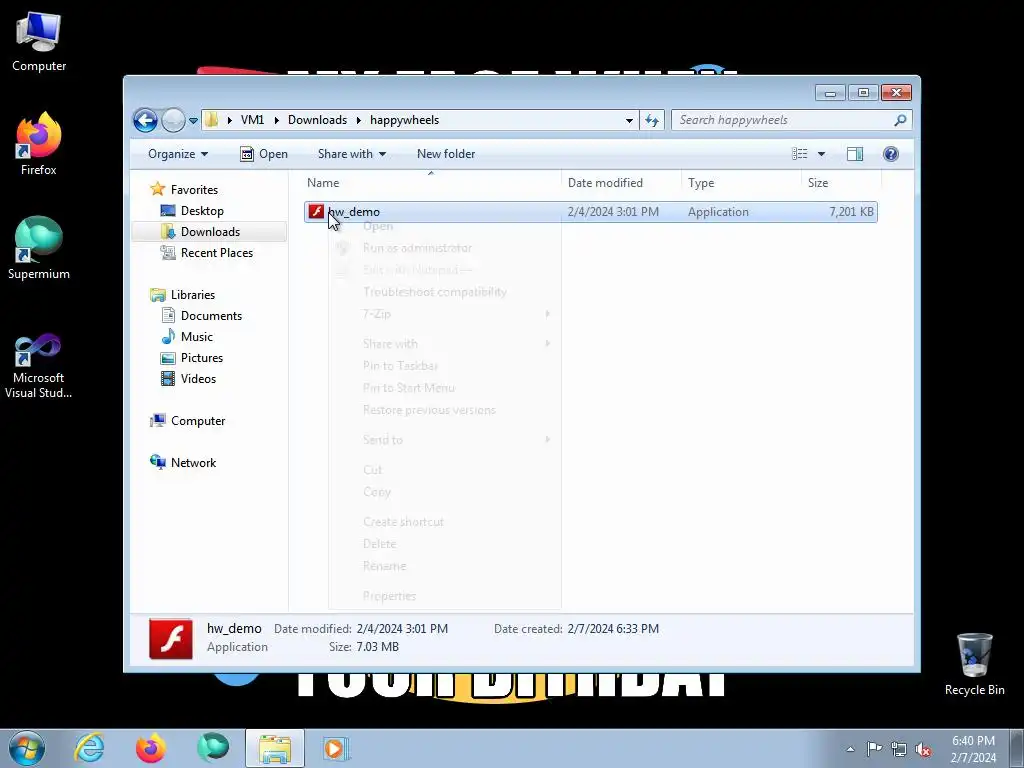Click large Flash icon in details pane

point(171,639)
